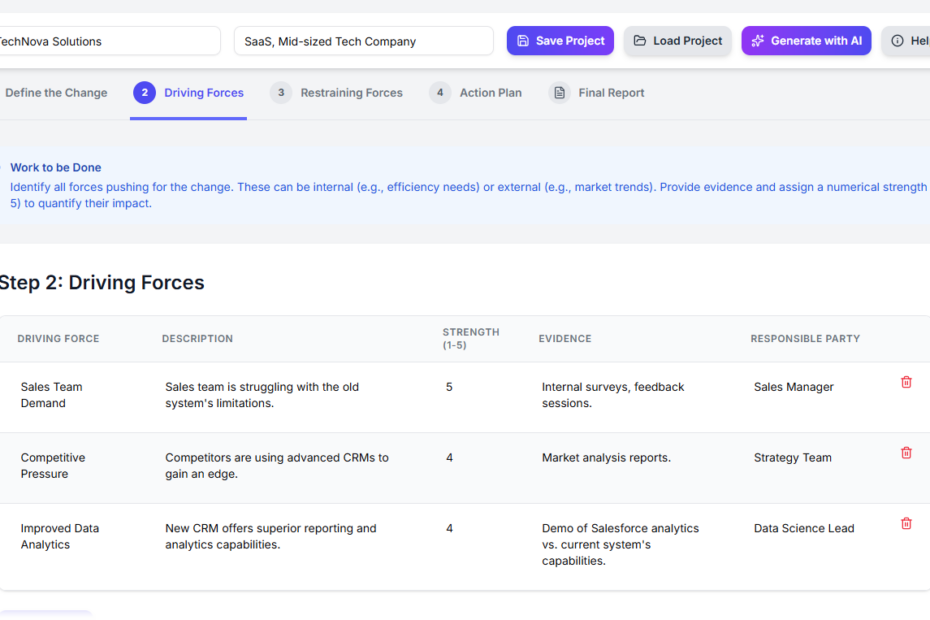Delete the Improved Data Analytics row

[906, 523]
